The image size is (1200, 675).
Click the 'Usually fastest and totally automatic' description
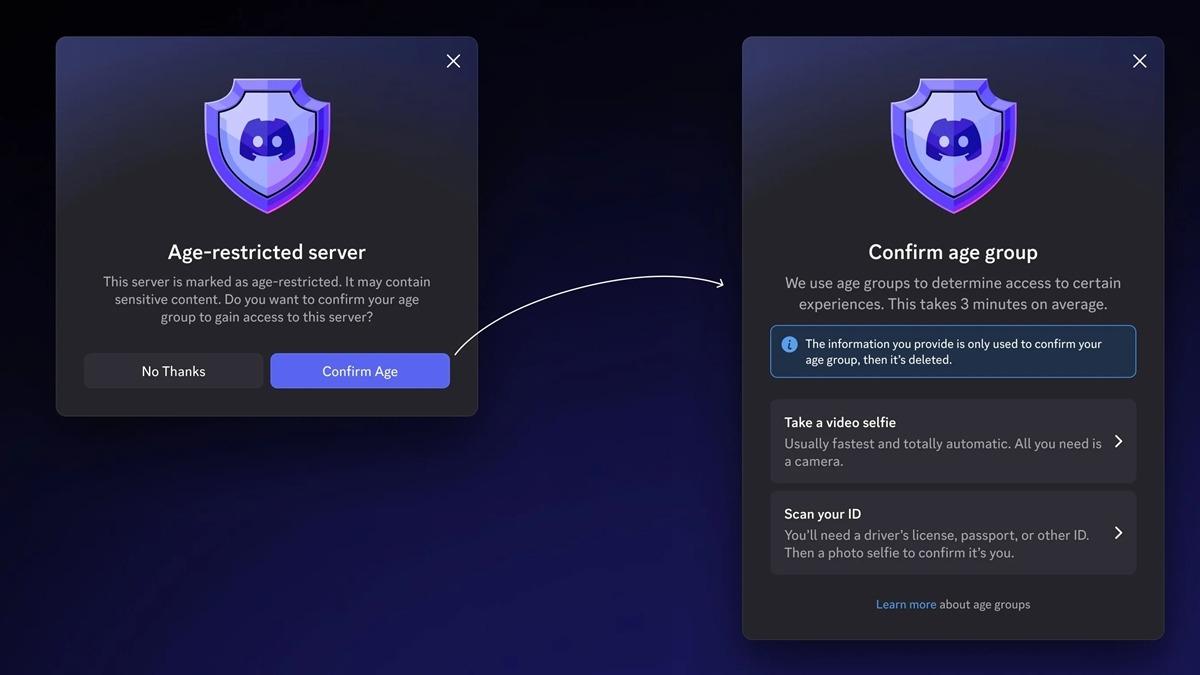coord(942,452)
